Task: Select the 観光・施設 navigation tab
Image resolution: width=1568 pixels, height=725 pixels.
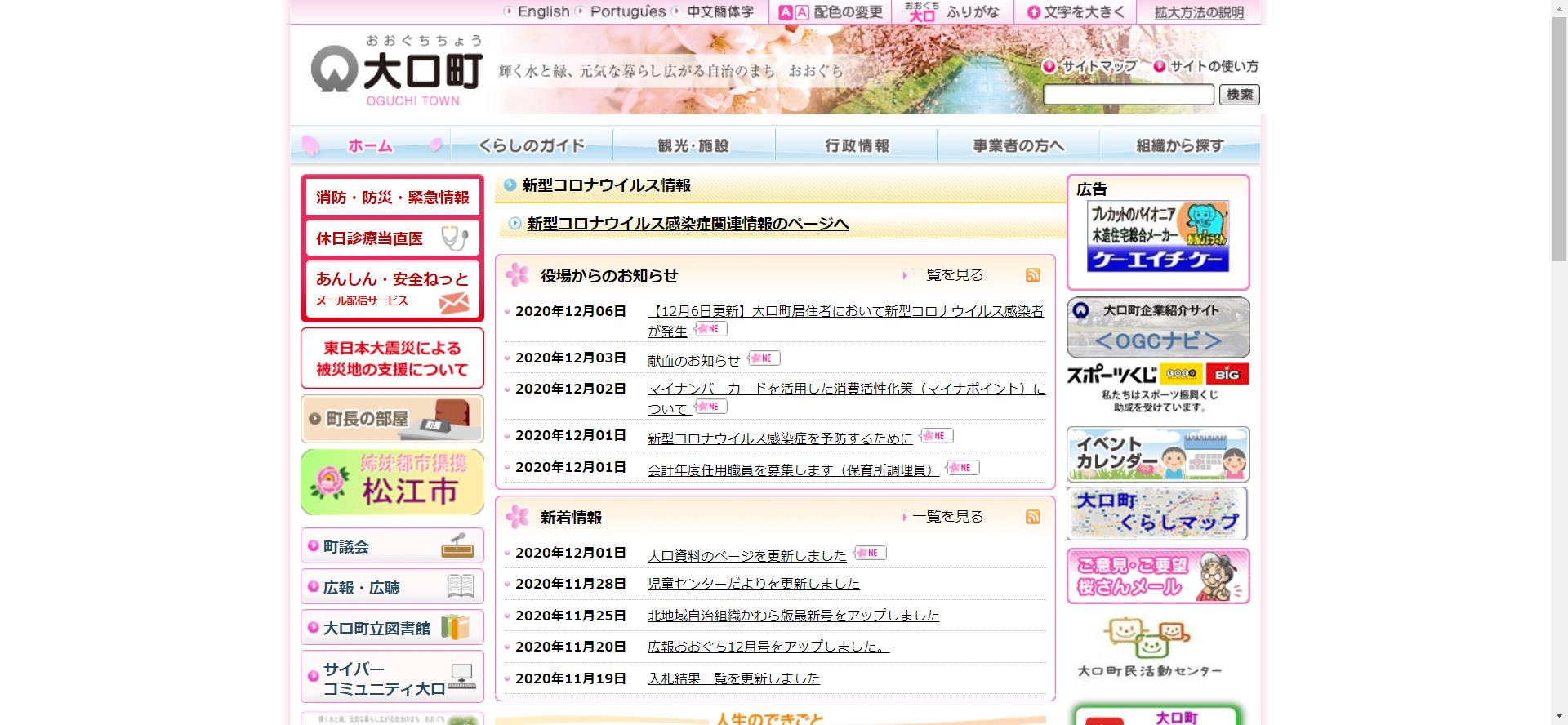Action: pyautogui.click(x=693, y=145)
